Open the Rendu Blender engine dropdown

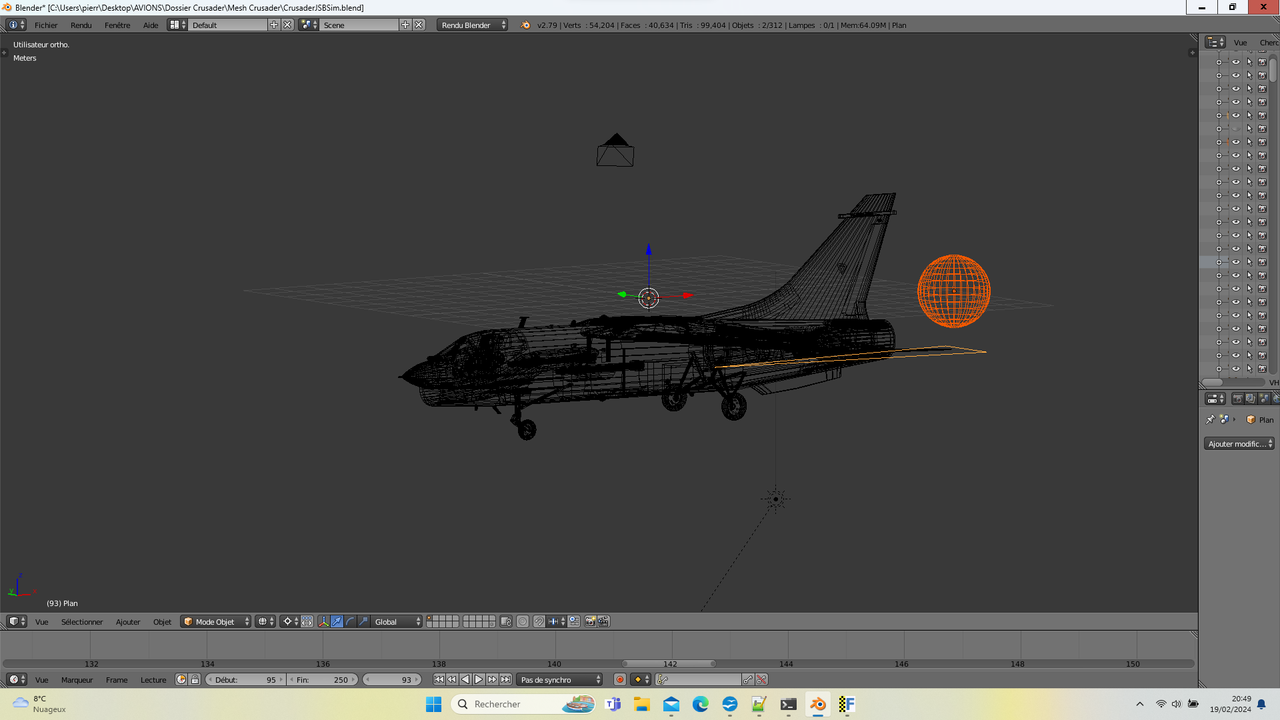pos(472,24)
